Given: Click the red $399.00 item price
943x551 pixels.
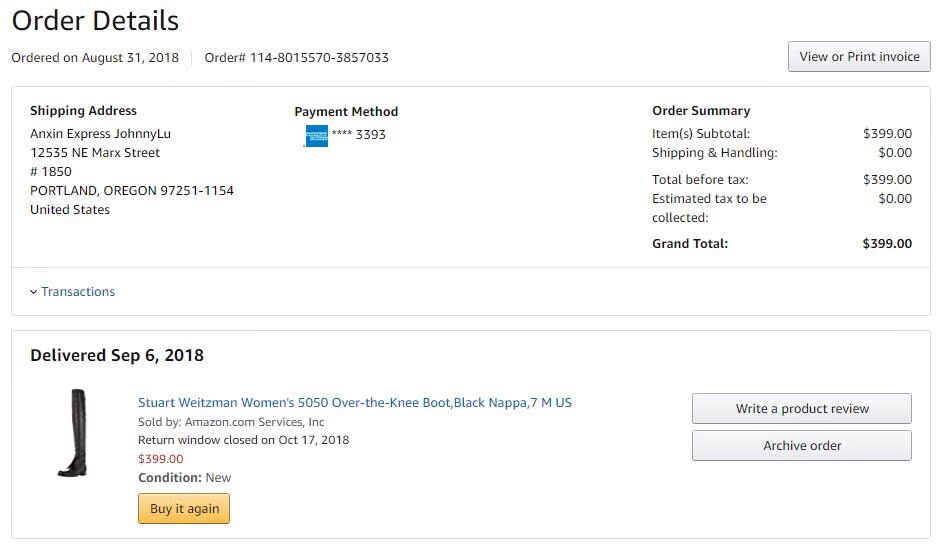Looking at the screenshot, I should (160, 459).
